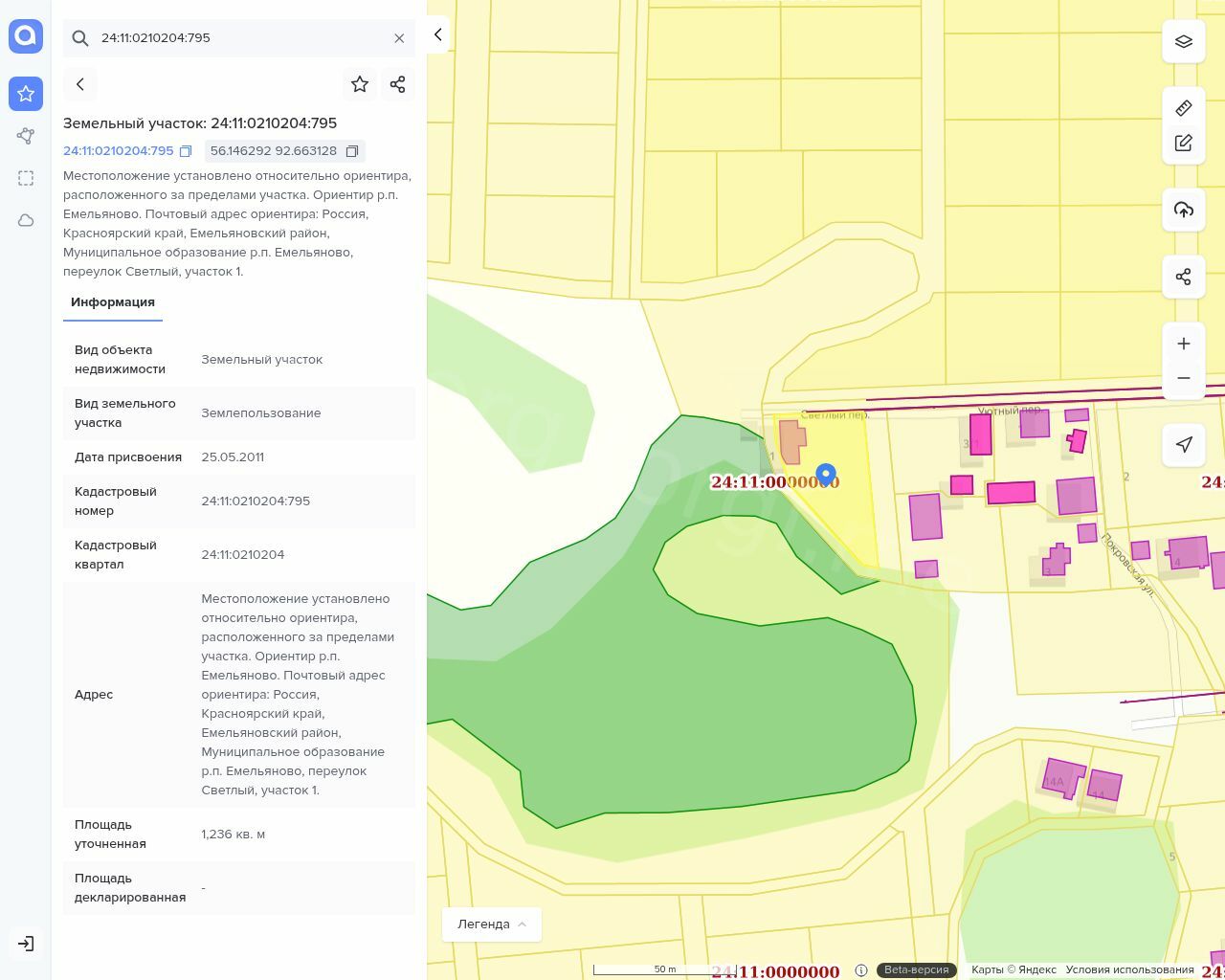Expand the Легенда panel
Image resolution: width=1225 pixels, height=980 pixels.
tap(492, 924)
